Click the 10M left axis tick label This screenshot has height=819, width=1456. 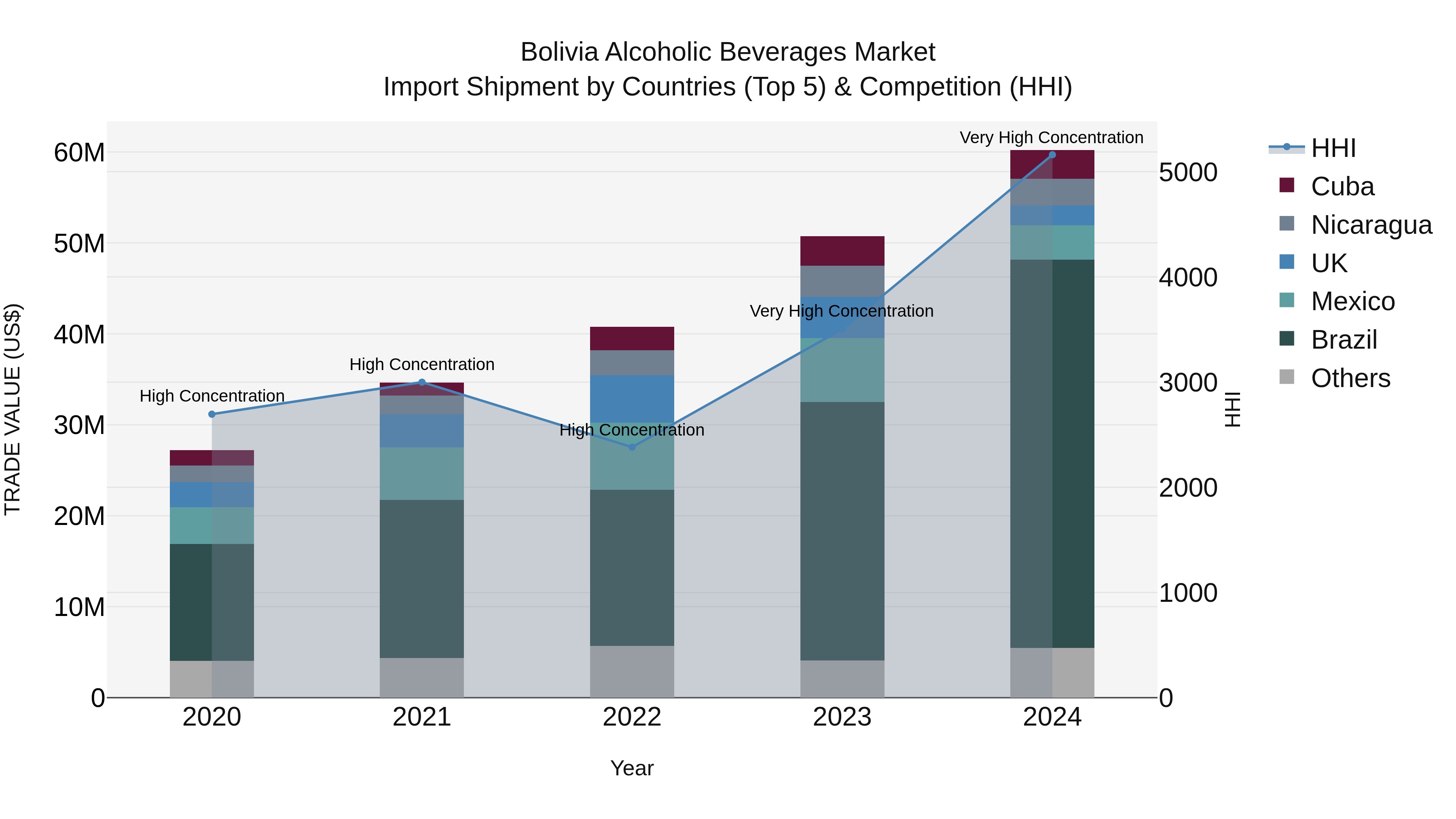[79, 607]
